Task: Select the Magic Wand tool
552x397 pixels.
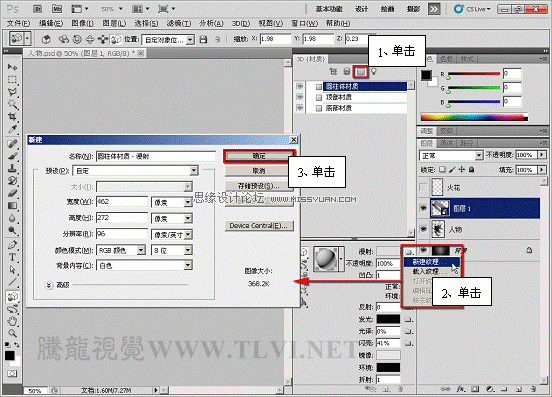Action: [x=12, y=104]
